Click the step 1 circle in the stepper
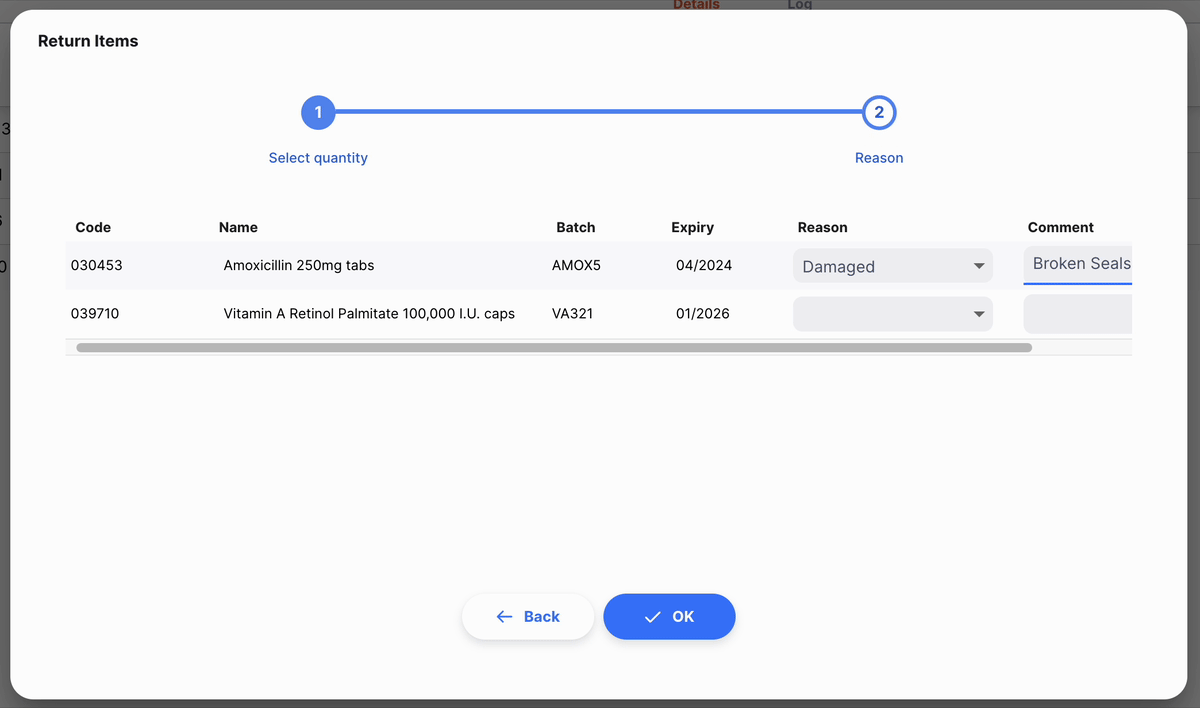1200x708 pixels. click(318, 113)
